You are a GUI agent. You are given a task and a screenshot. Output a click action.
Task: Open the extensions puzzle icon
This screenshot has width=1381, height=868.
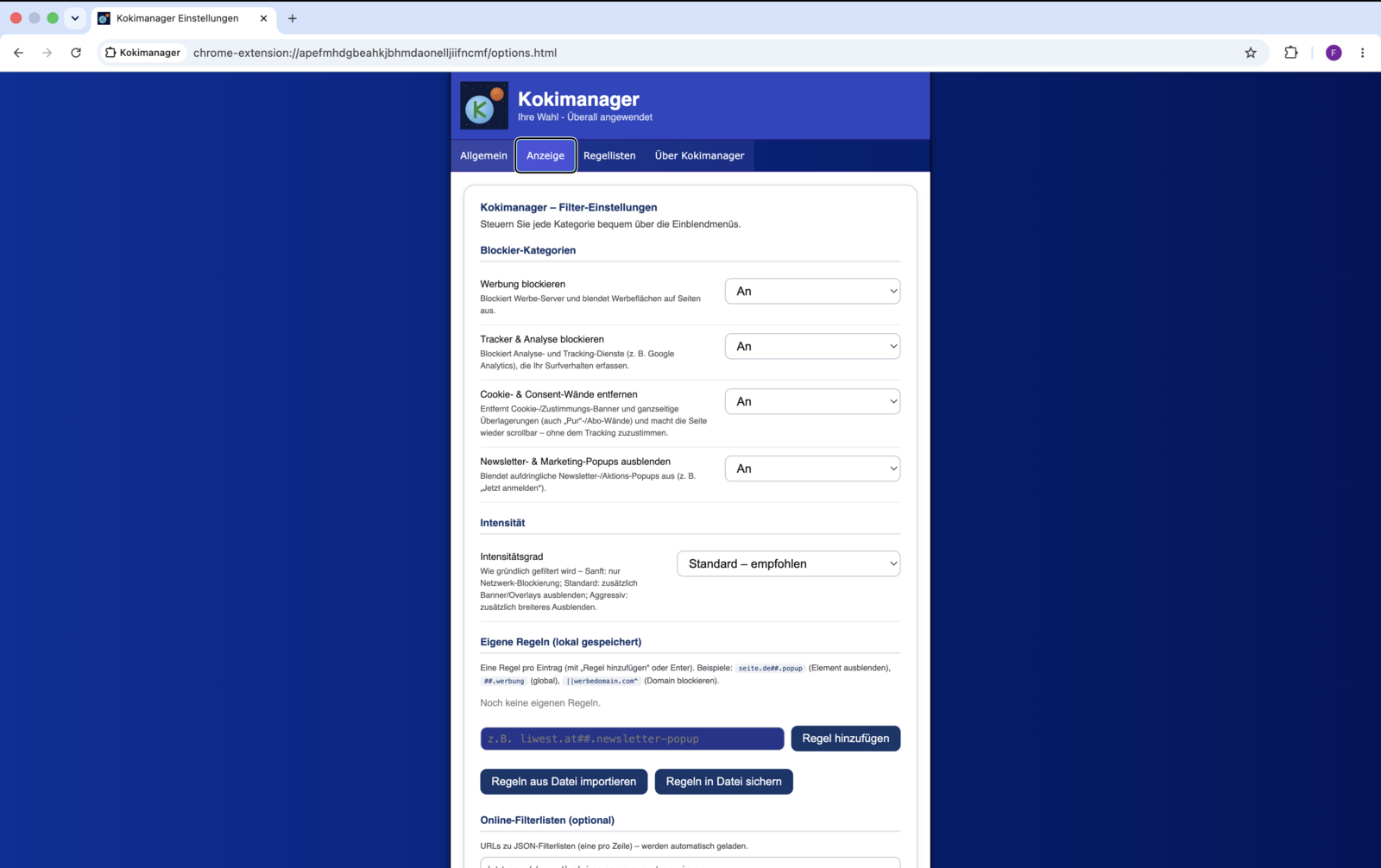tap(1291, 53)
